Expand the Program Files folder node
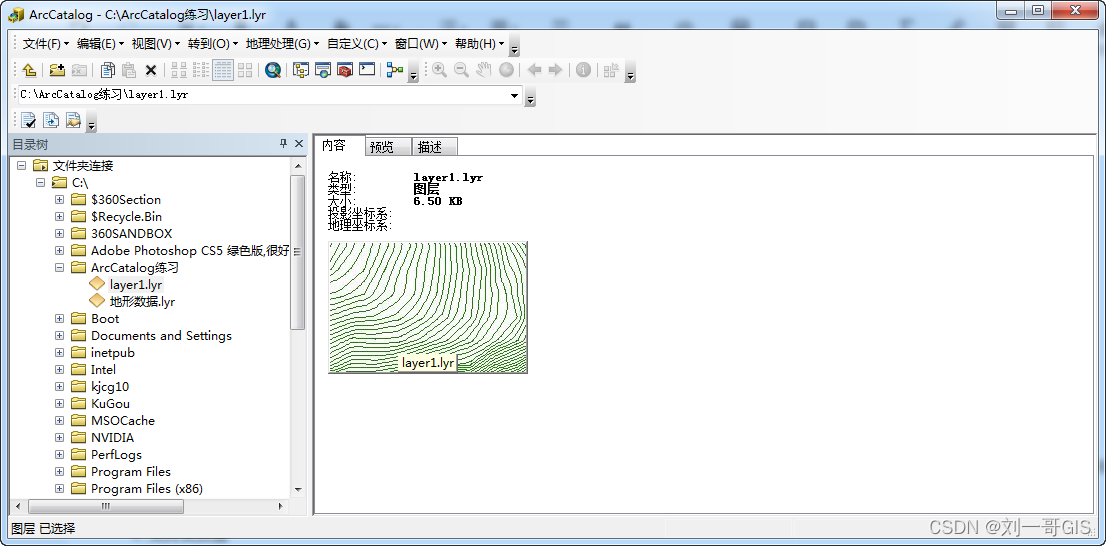1106x546 pixels. 60,472
